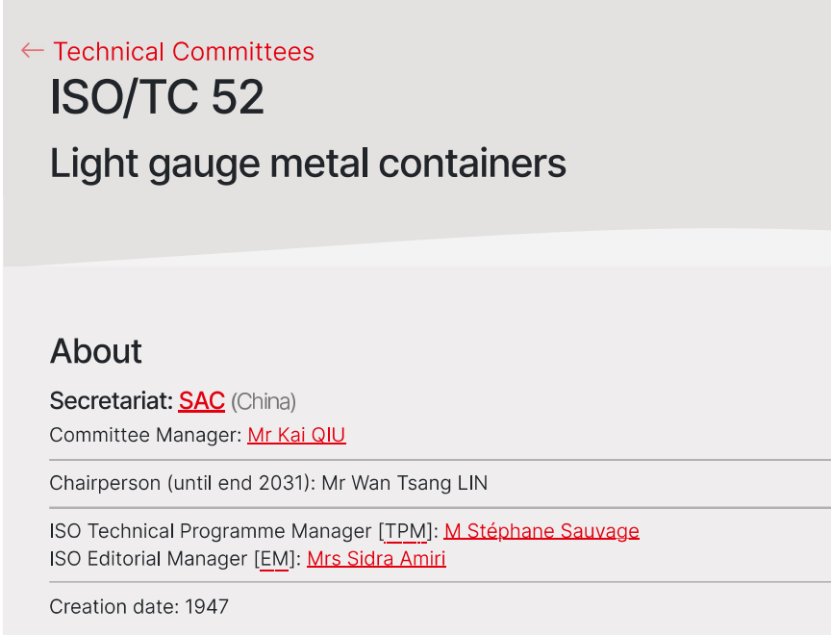Image resolution: width=831 pixels, height=635 pixels.
Task: Go back to Technical Committees
Action: click(183, 52)
